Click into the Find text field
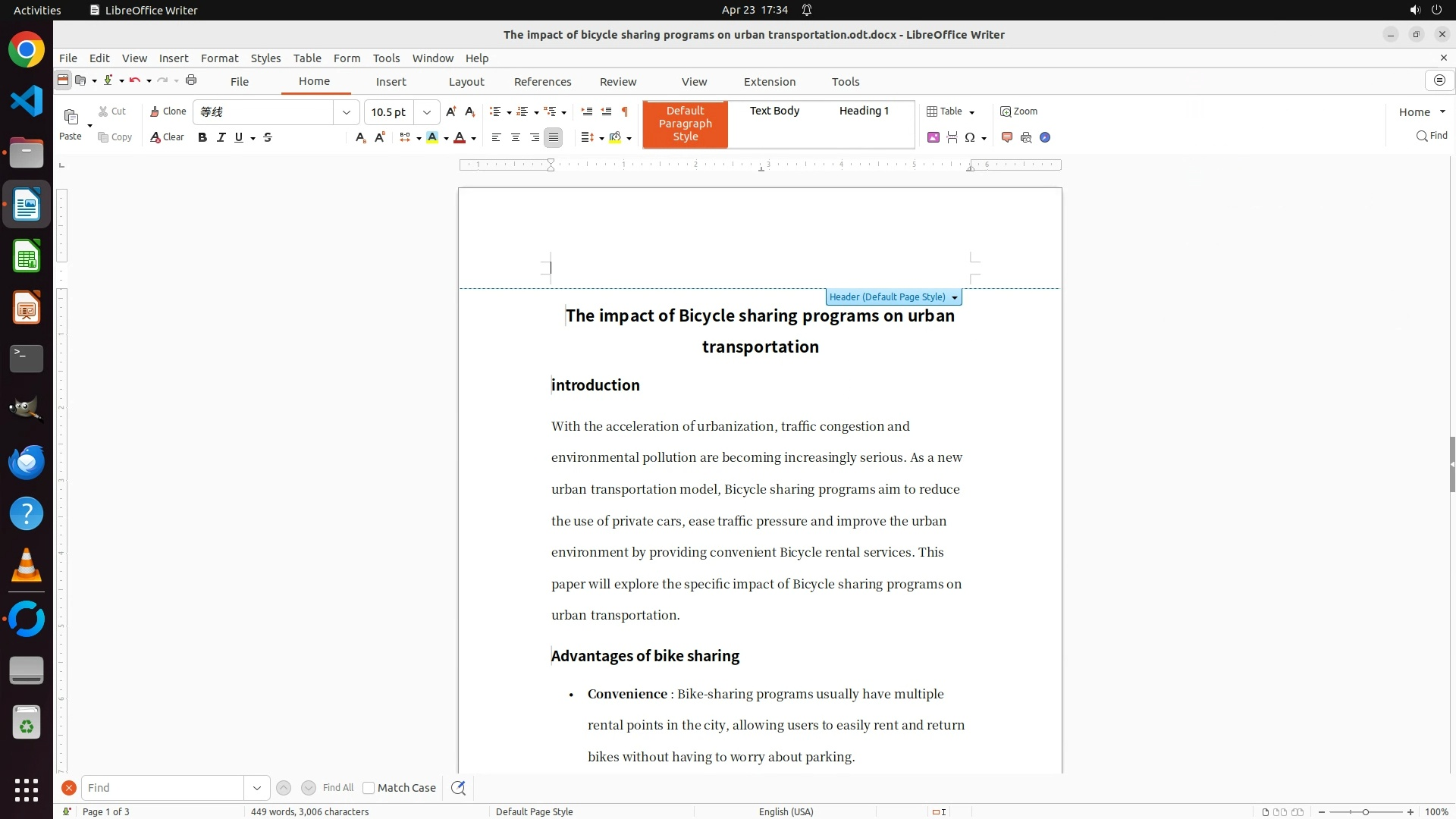Image resolution: width=1456 pixels, height=819 pixels. point(162,788)
